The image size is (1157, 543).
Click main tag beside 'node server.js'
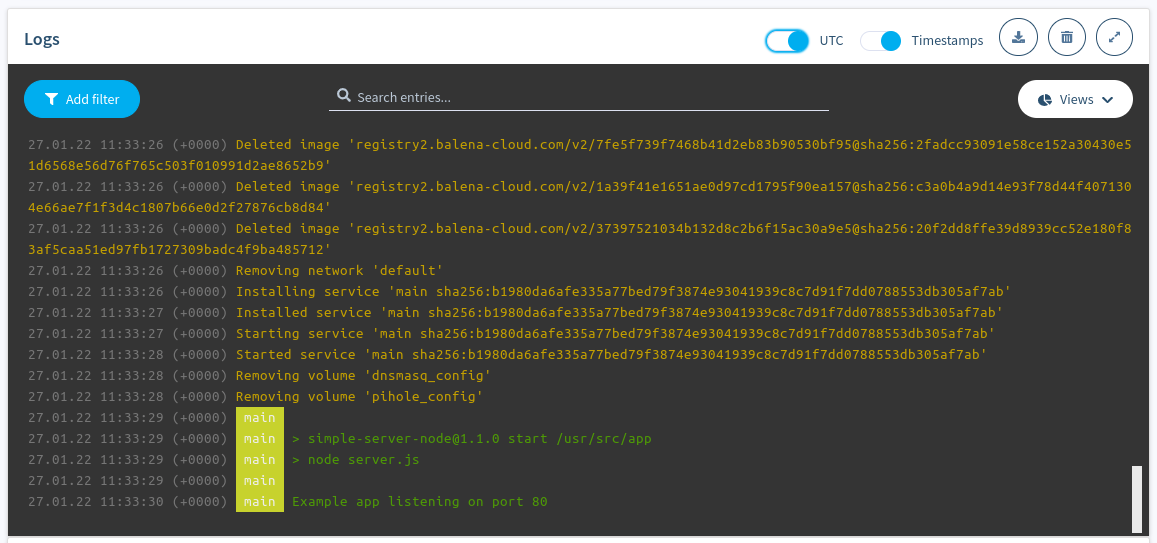[259, 460]
